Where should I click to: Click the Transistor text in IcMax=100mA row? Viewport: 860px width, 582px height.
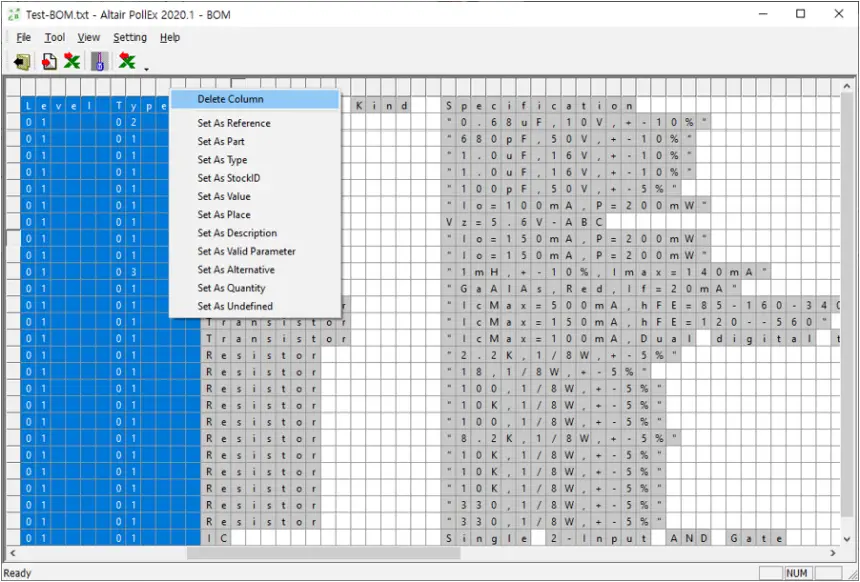[x=276, y=338]
